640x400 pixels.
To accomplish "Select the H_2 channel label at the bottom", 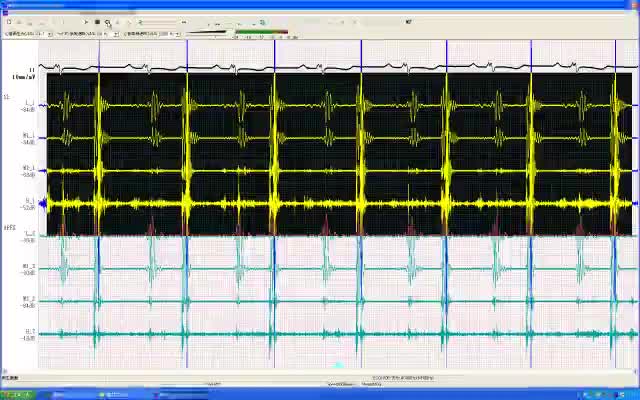I will (x=29, y=331).
